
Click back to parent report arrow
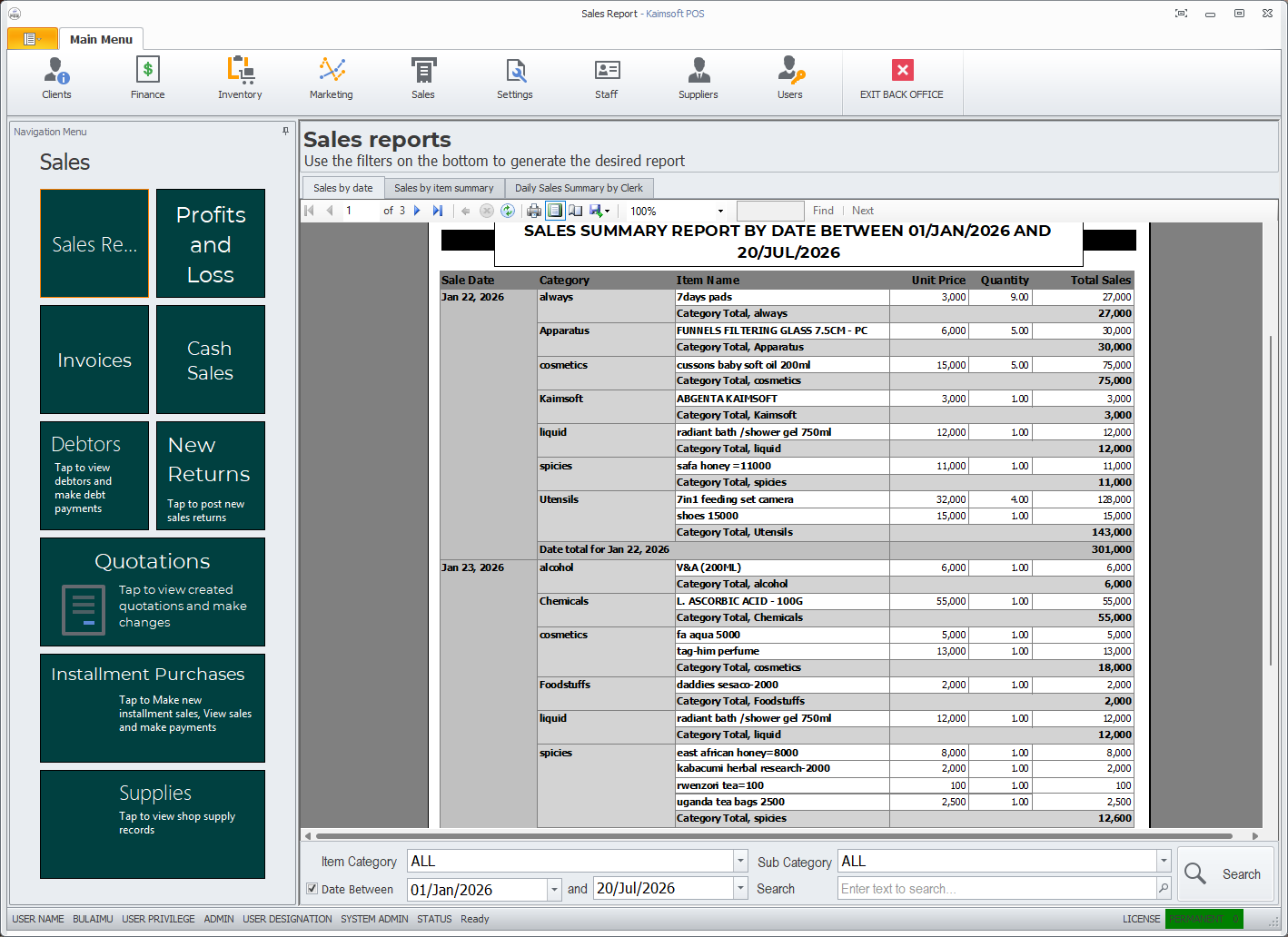[x=466, y=211]
